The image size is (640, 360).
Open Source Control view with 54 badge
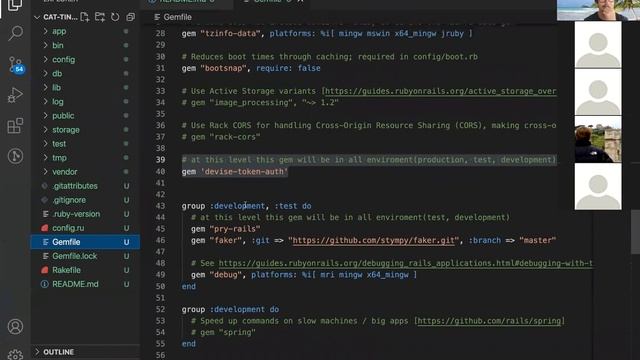[x=16, y=64]
